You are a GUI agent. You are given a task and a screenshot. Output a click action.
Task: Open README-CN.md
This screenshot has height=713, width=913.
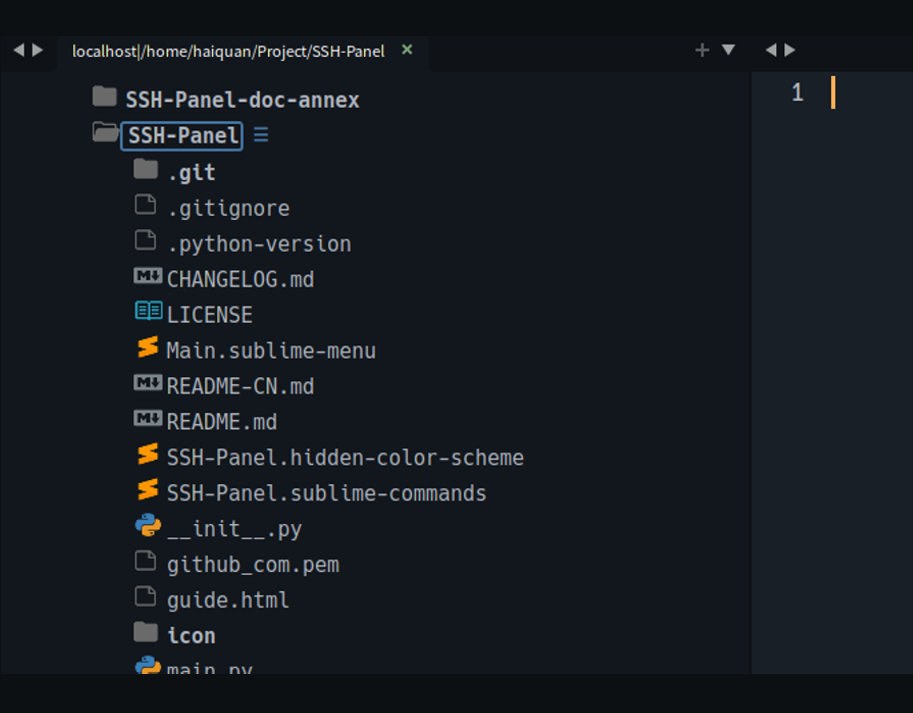[240, 386]
